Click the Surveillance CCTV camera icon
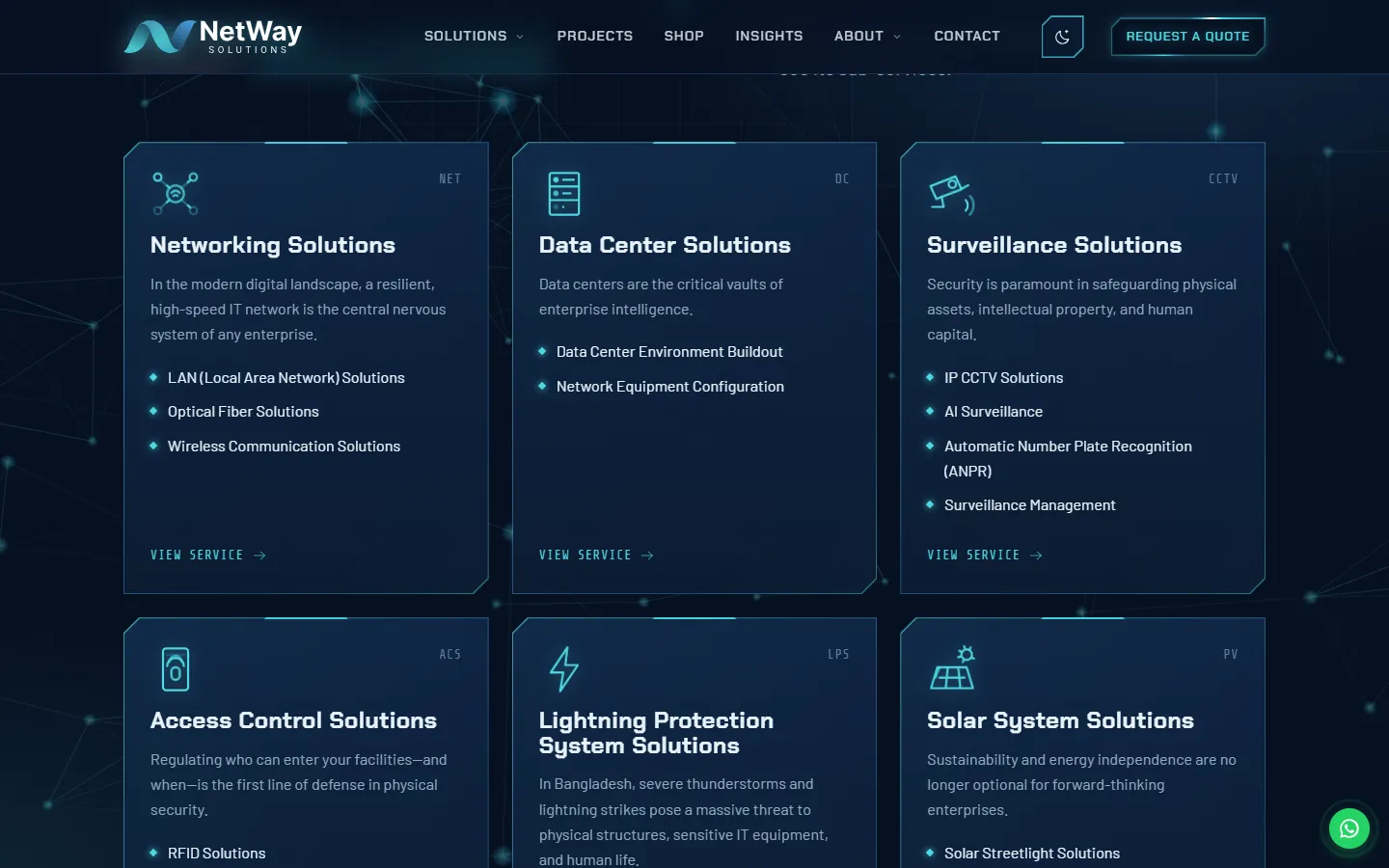 (x=951, y=194)
